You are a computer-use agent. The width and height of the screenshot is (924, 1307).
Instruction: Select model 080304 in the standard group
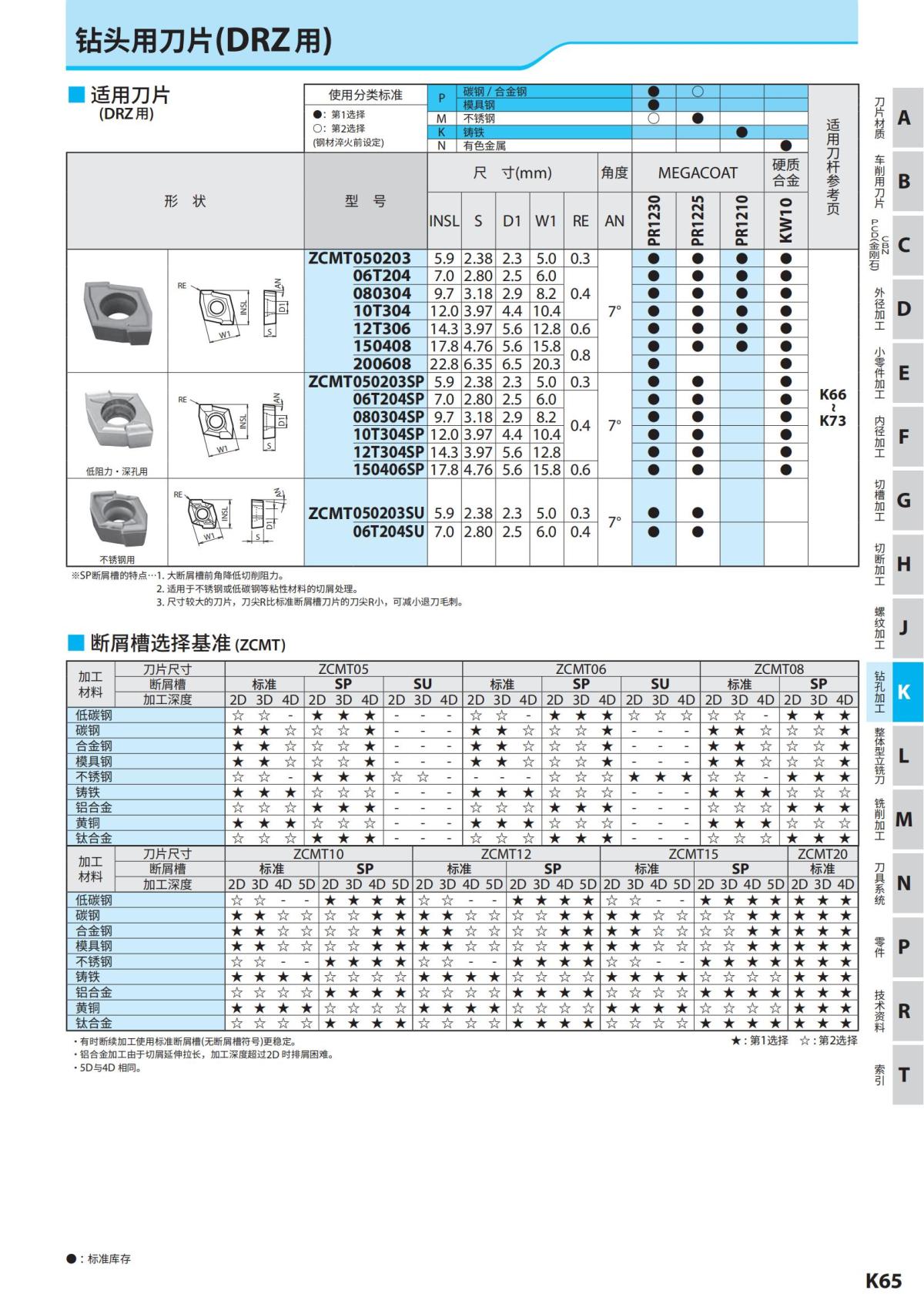click(382, 293)
